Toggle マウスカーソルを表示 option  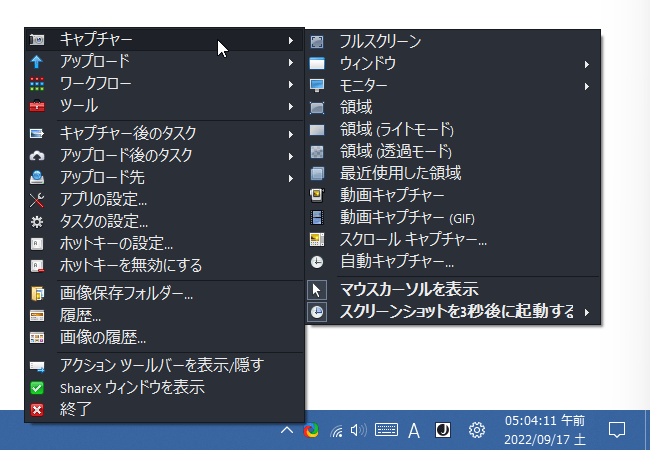pyautogui.click(x=453, y=290)
